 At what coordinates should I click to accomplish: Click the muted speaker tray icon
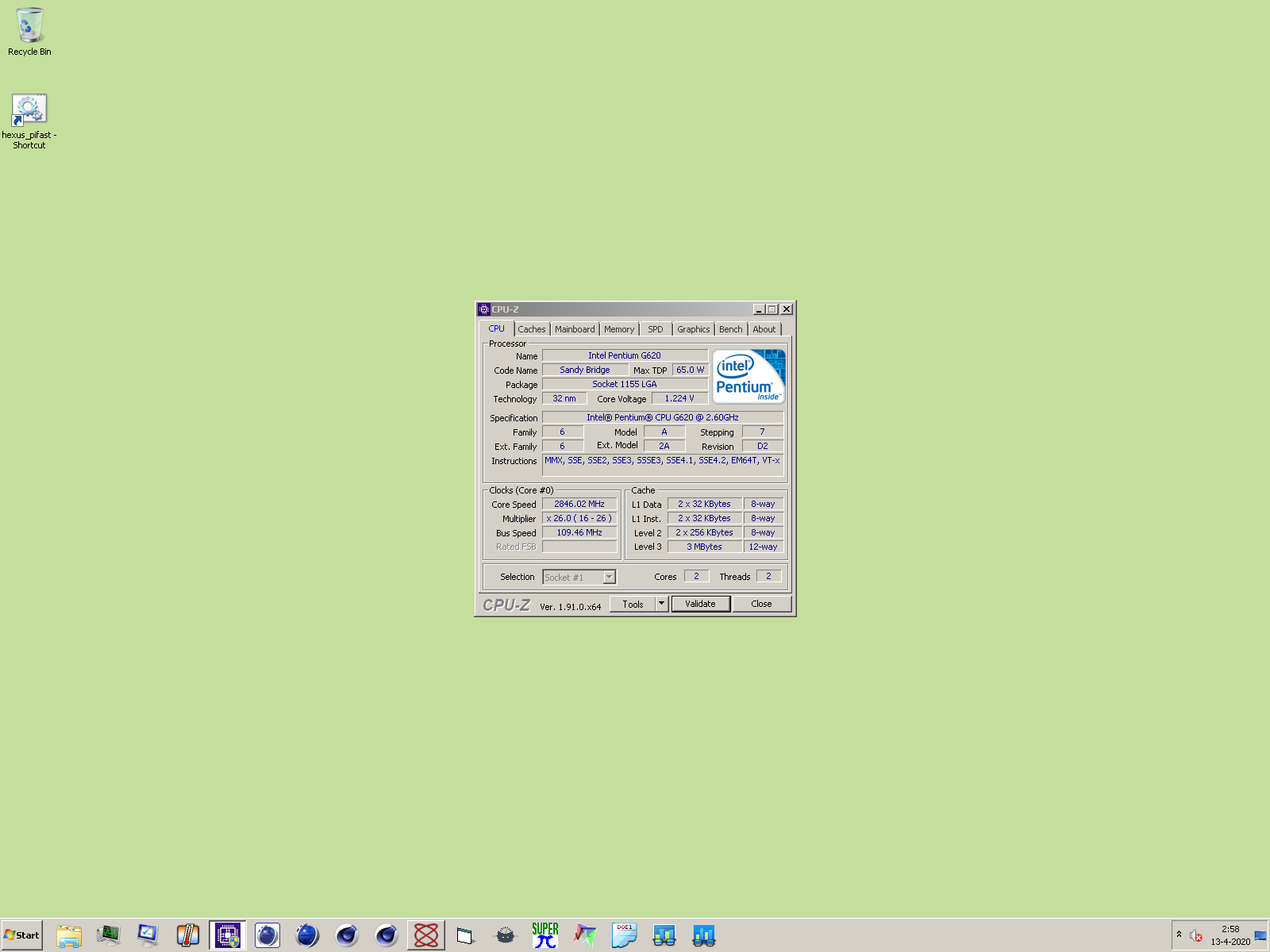pyautogui.click(x=1196, y=936)
